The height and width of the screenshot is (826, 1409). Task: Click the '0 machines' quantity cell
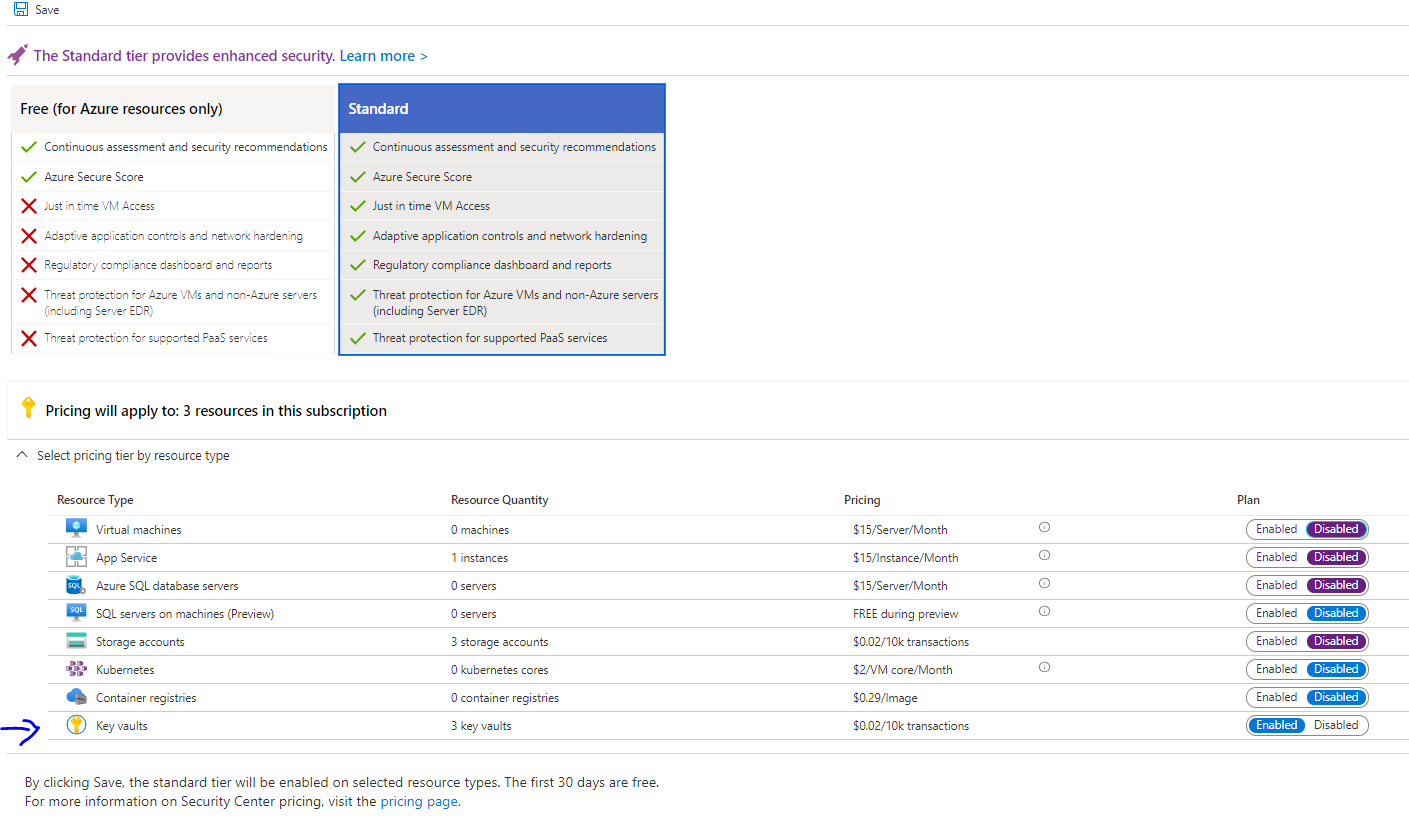[x=480, y=530]
